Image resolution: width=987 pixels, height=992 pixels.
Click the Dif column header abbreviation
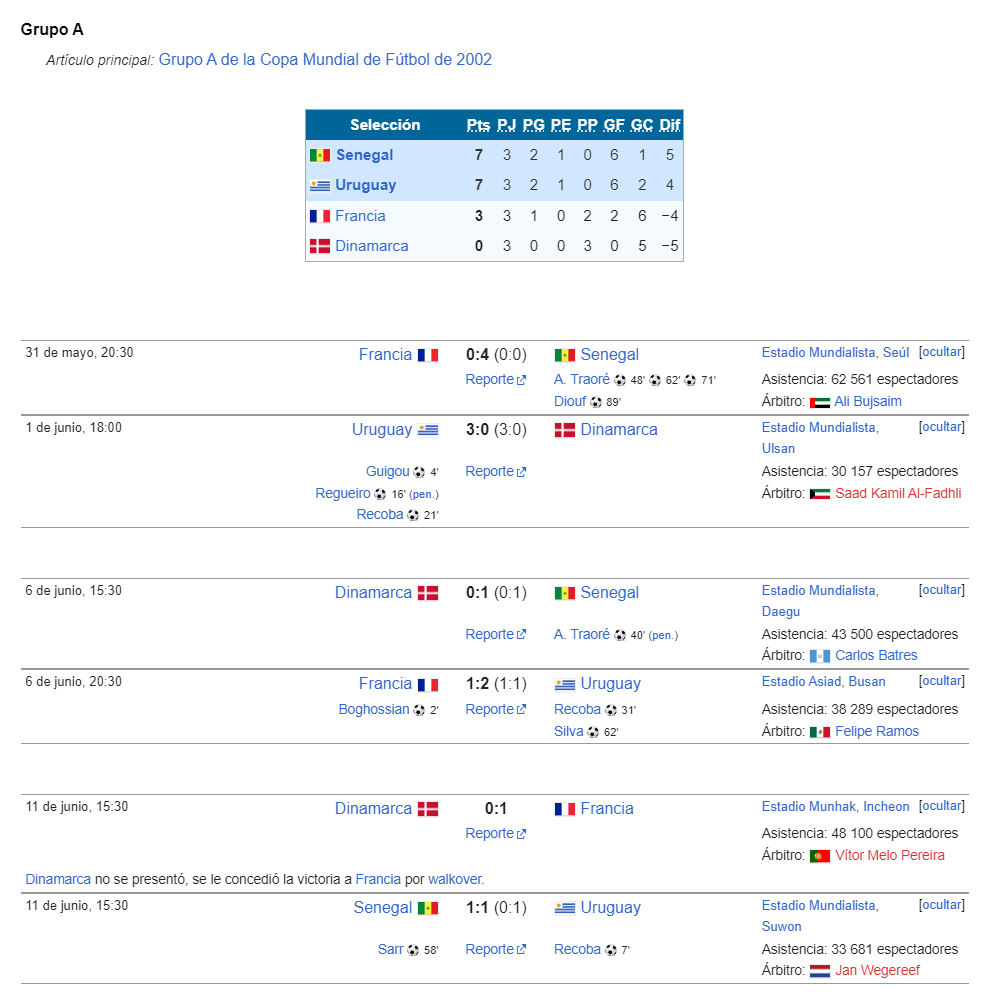pos(669,125)
